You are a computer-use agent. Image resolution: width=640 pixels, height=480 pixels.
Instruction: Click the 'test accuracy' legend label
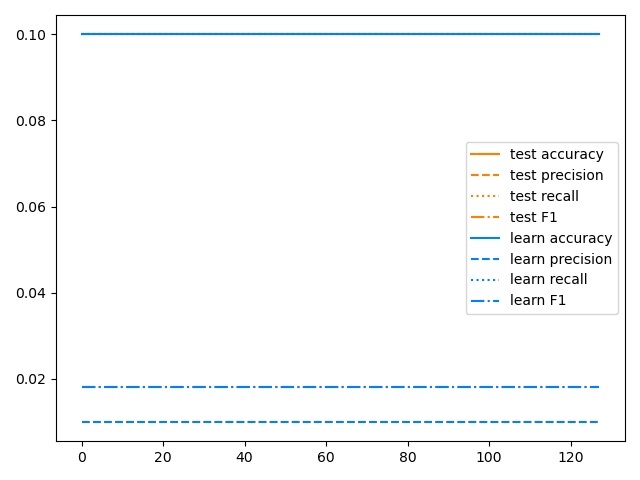coord(556,154)
